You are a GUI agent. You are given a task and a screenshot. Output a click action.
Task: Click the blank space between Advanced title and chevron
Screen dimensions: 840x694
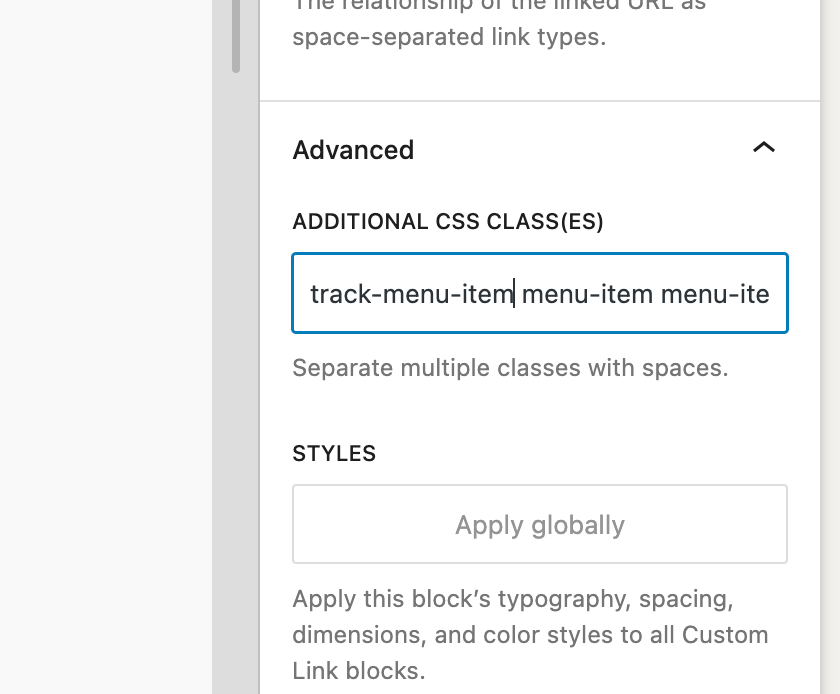(580, 150)
